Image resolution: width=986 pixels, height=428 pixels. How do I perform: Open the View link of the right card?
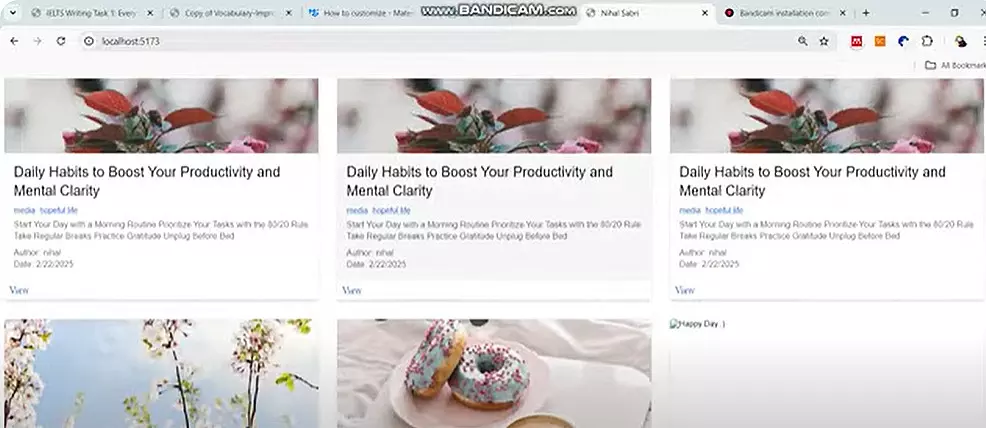[x=684, y=290]
